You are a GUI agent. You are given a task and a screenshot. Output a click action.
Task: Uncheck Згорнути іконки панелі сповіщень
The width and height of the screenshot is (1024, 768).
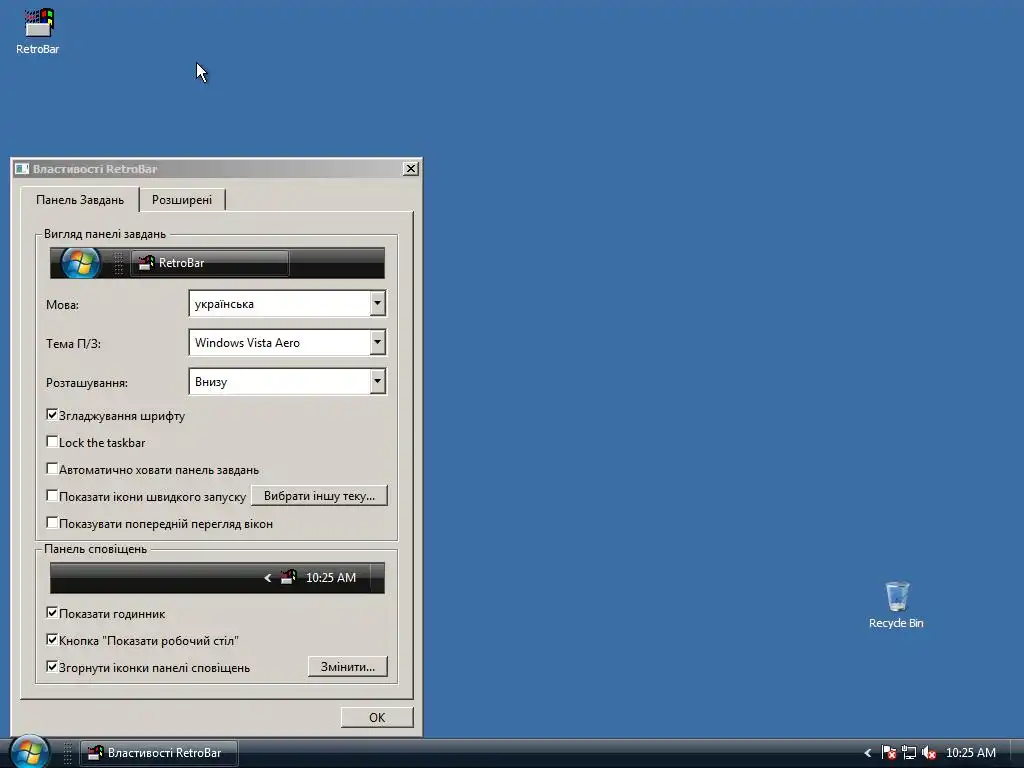pyautogui.click(x=52, y=667)
